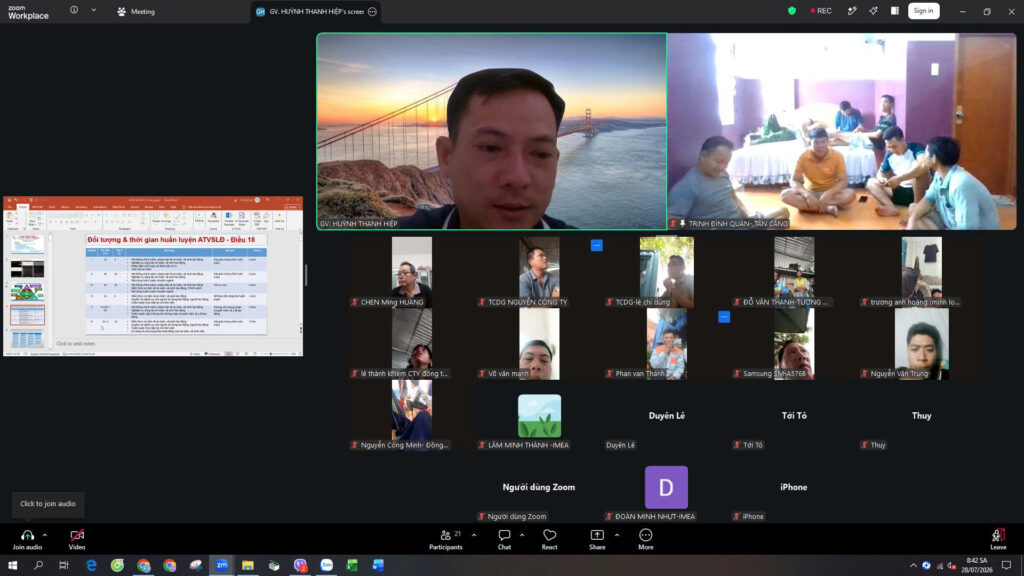Viewport: 1024px width, 576px height.
Task: Open the React emoji menu
Action: (549, 539)
